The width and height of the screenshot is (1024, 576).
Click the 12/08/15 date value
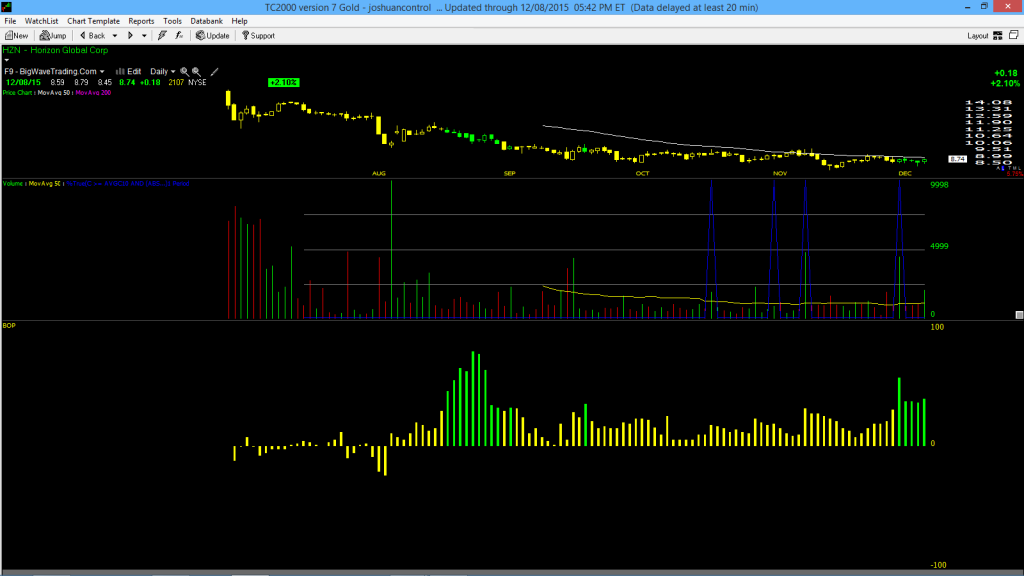click(x=24, y=82)
